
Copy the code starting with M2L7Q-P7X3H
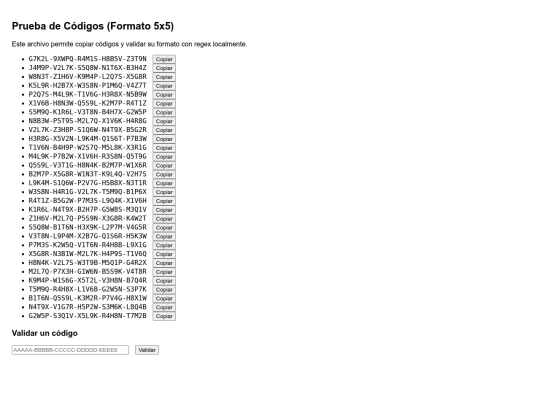coord(164,272)
